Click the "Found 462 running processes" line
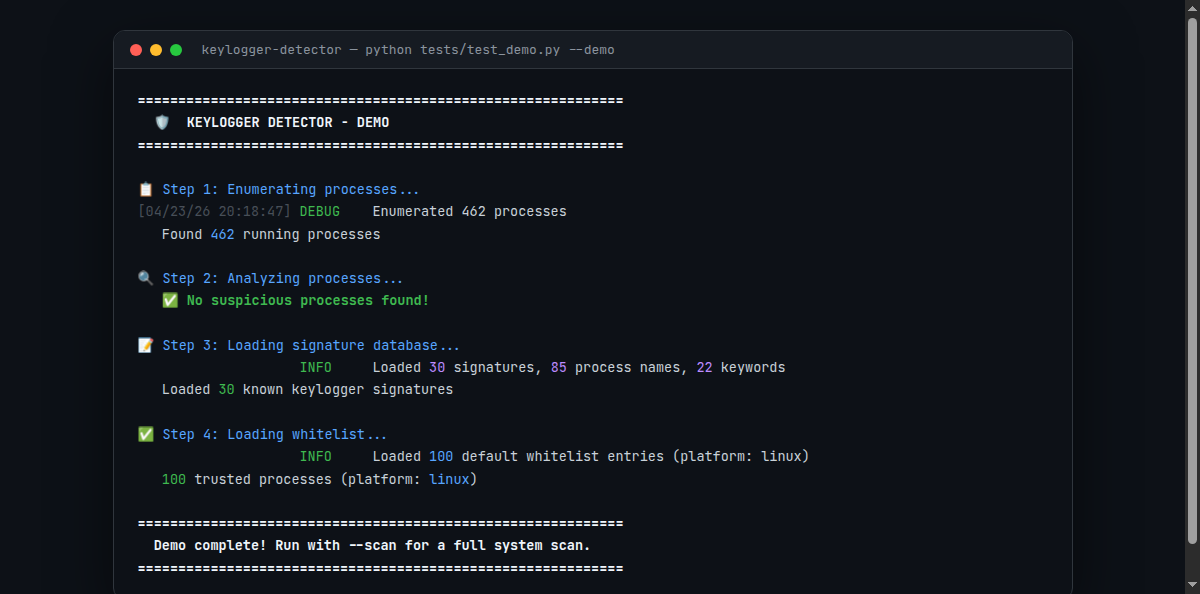Image resolution: width=1200 pixels, height=594 pixels. pyautogui.click(x=271, y=235)
